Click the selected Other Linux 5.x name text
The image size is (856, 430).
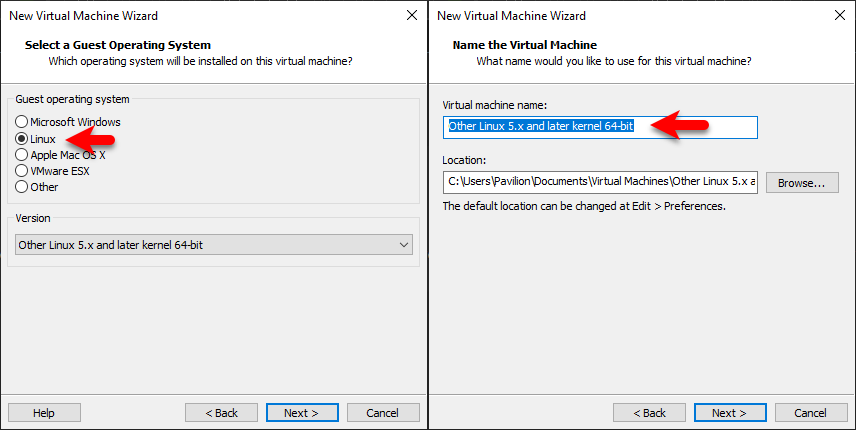coord(540,127)
